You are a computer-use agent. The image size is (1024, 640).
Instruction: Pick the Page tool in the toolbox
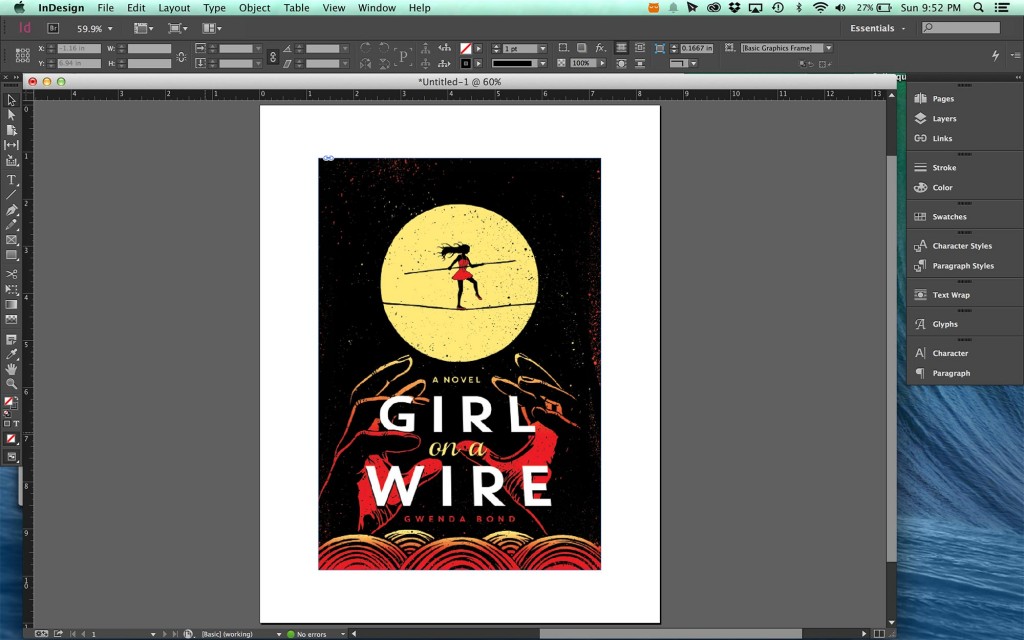11,130
